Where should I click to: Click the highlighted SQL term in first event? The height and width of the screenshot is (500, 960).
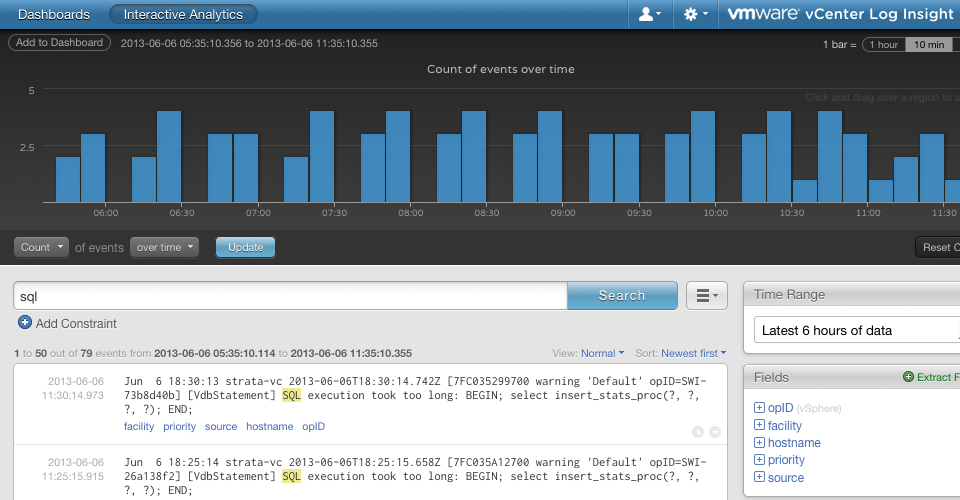(291, 395)
